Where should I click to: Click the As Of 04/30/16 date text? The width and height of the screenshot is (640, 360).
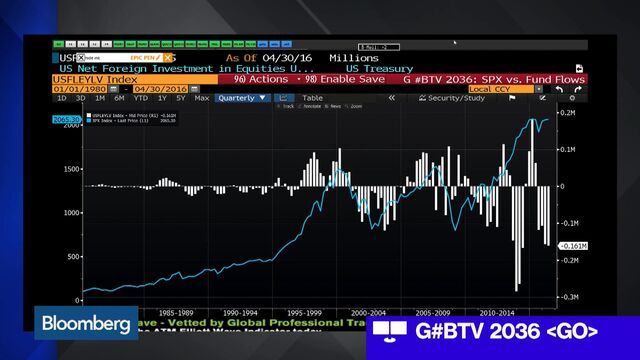click(269, 58)
